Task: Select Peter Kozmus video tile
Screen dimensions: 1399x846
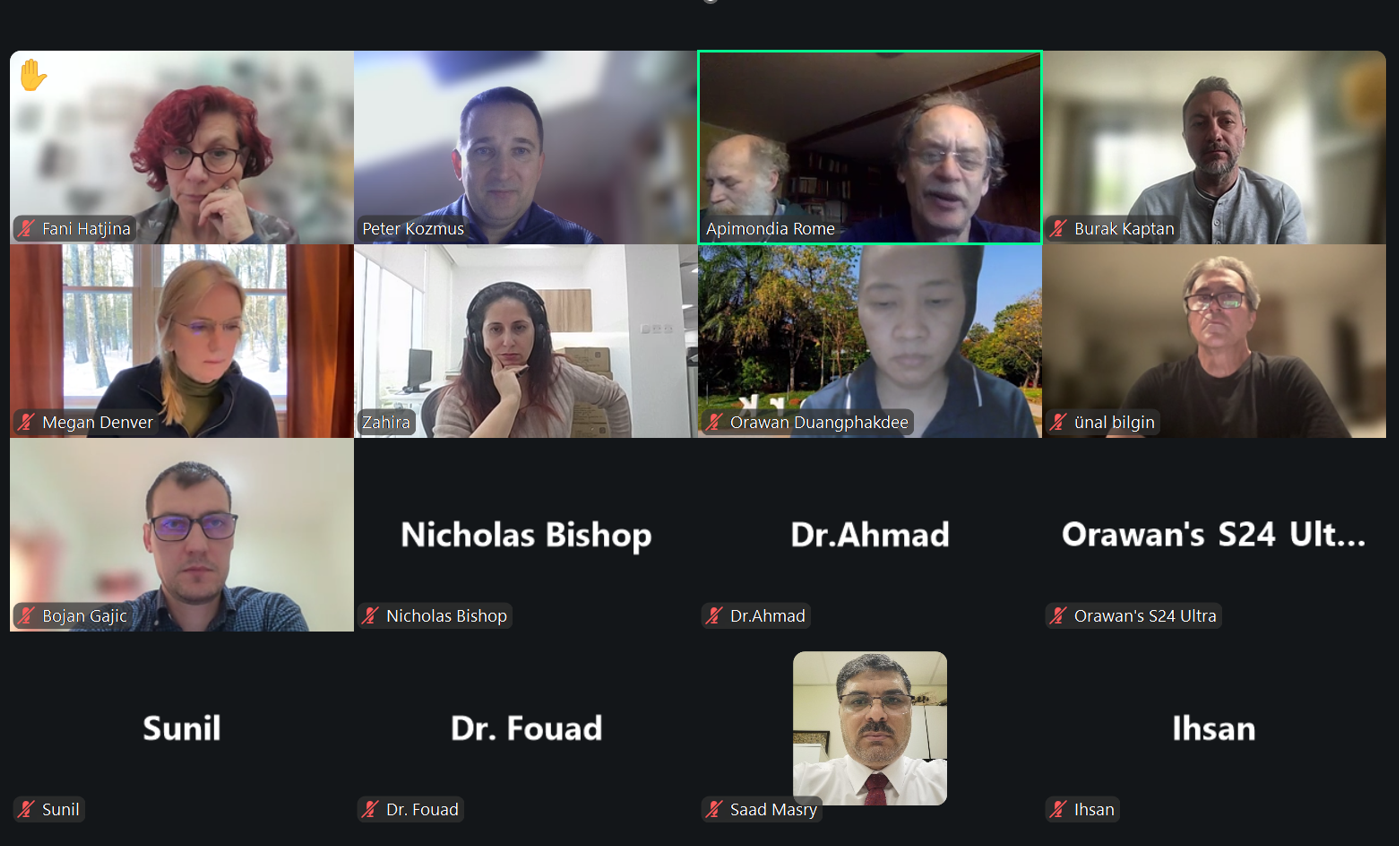Action: coord(526,147)
